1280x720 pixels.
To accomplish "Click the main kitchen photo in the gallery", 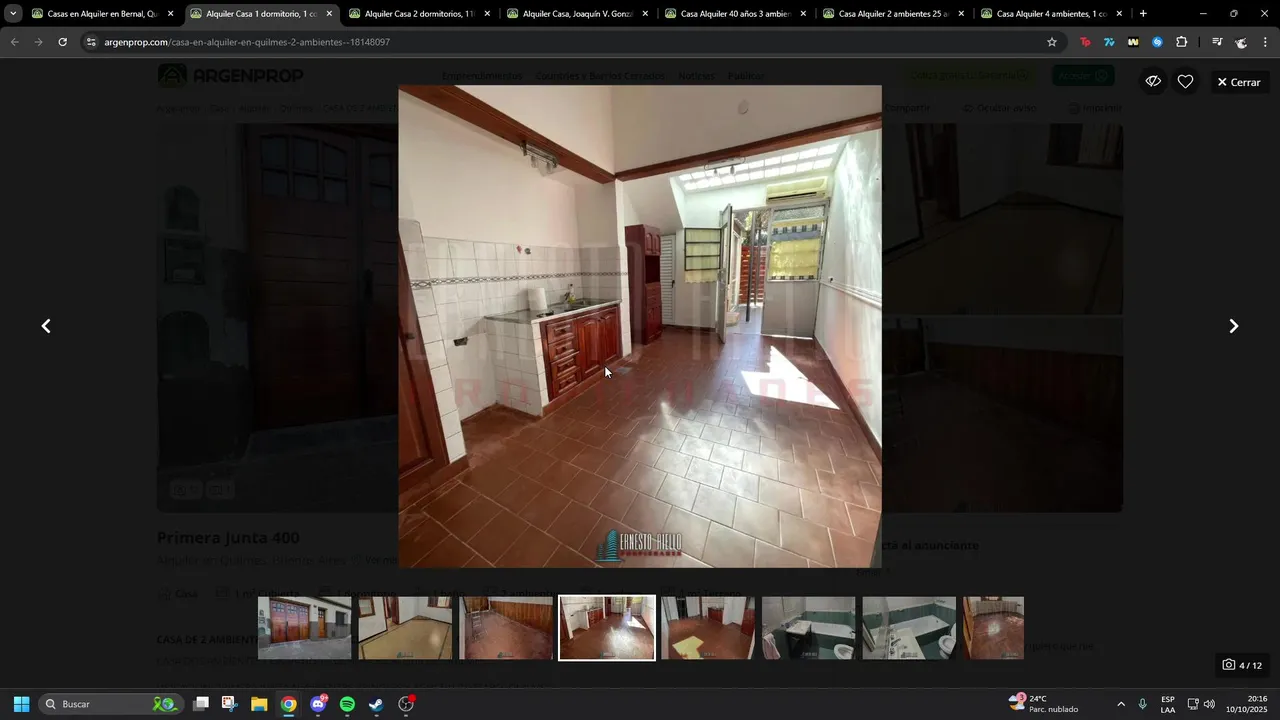I will [x=640, y=326].
